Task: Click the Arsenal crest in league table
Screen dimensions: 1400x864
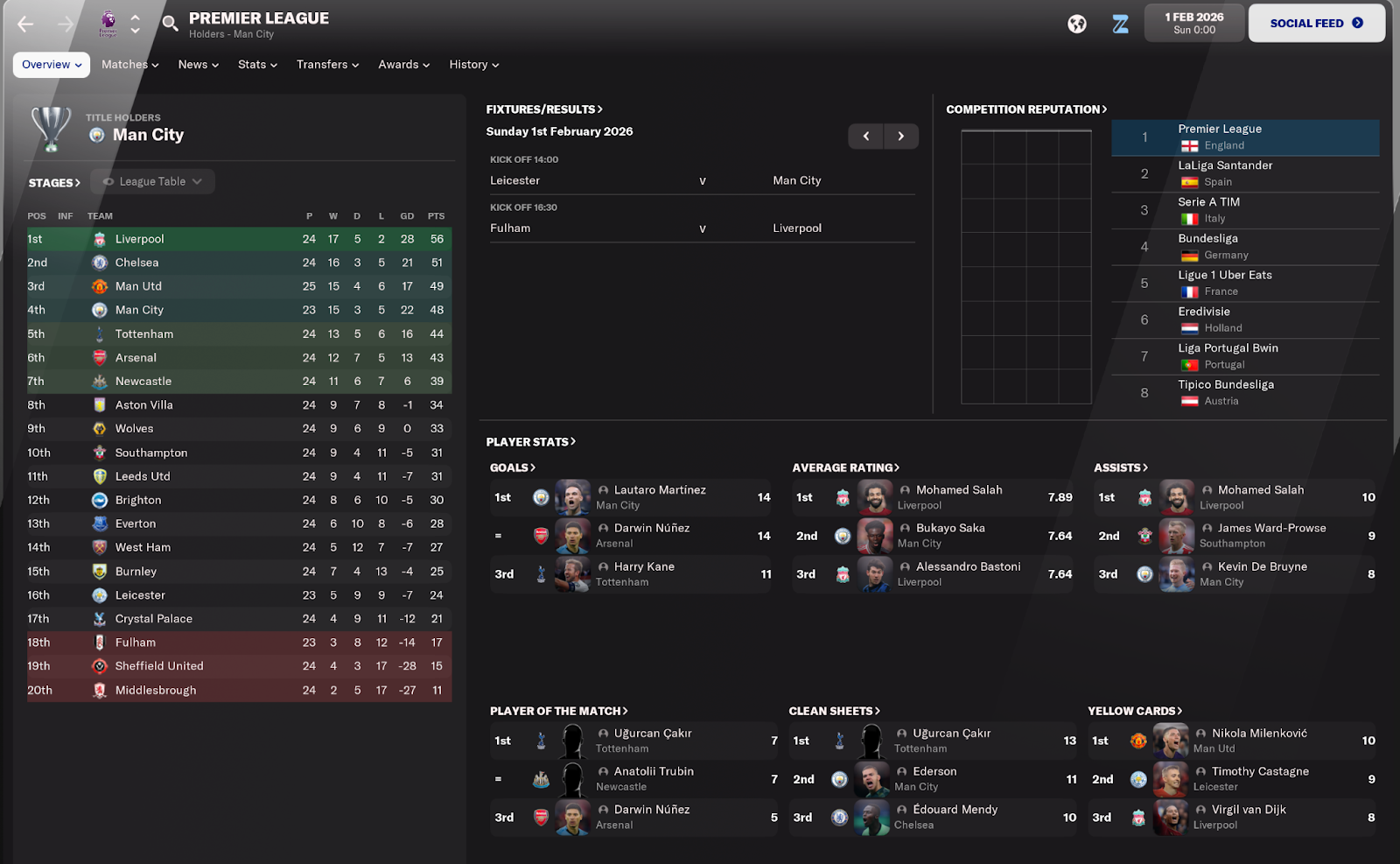Action: tap(100, 358)
